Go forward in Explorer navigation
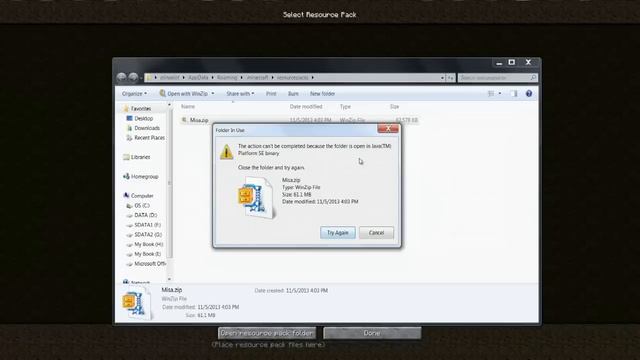 [x=133, y=77]
